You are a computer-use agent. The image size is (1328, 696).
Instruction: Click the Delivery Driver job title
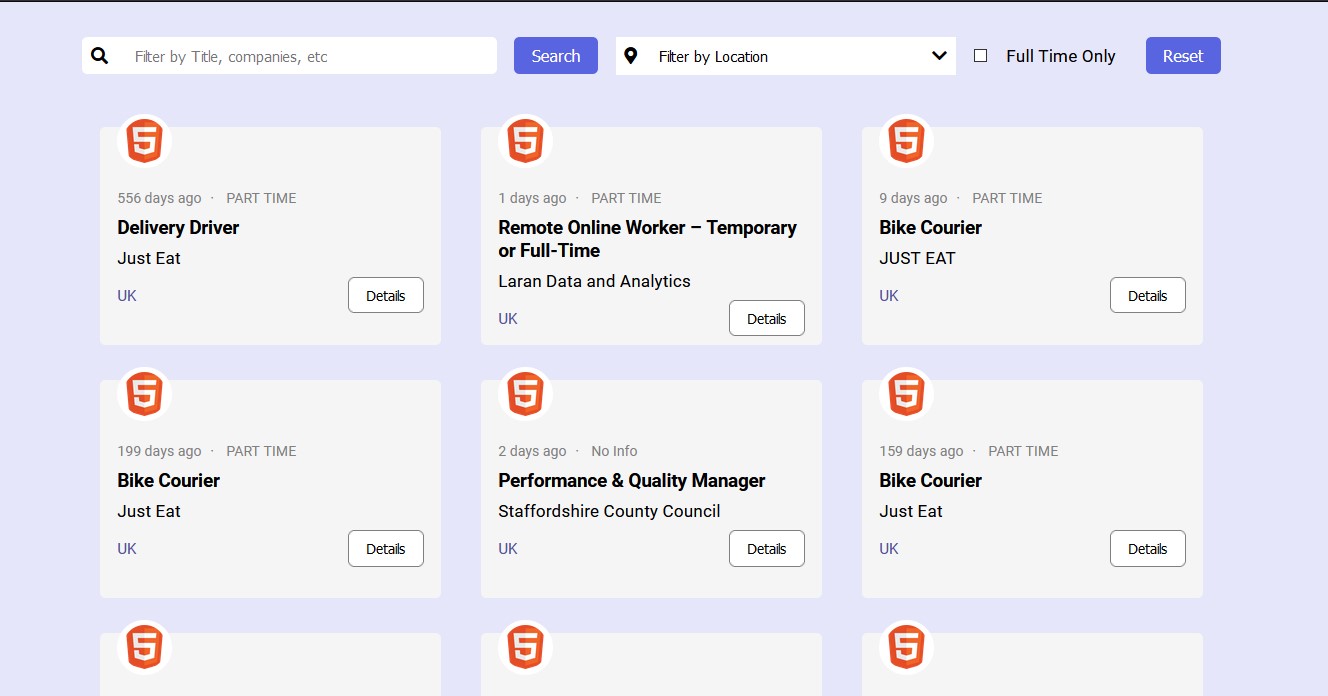click(178, 228)
